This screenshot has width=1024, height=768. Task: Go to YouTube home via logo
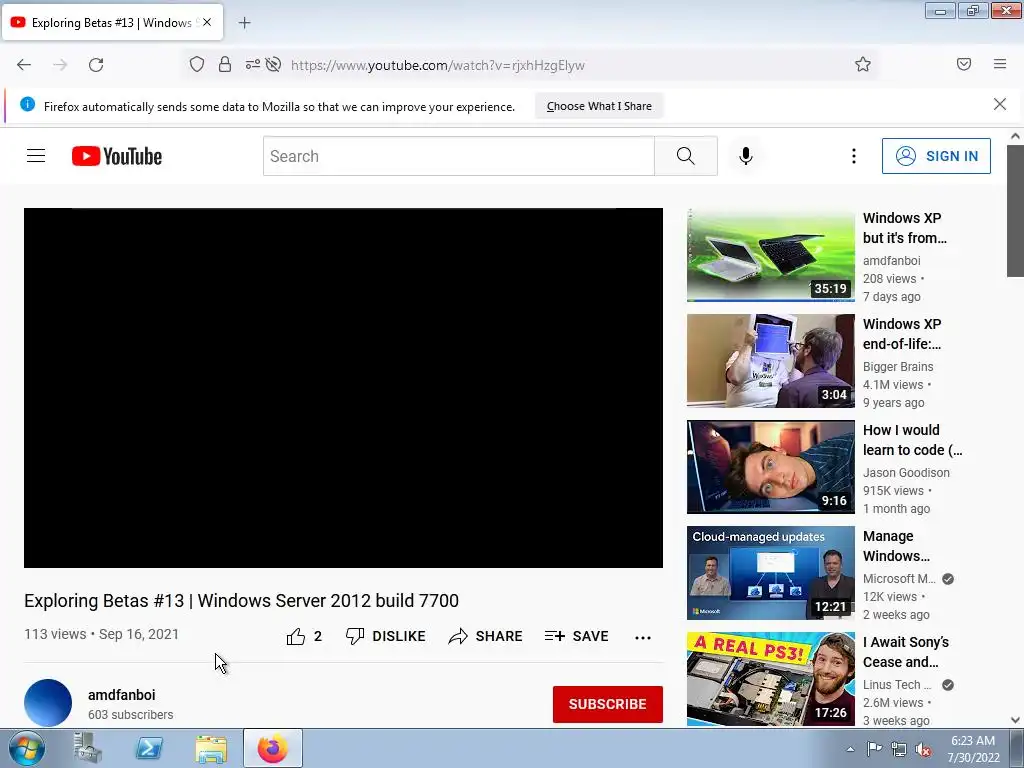point(117,156)
